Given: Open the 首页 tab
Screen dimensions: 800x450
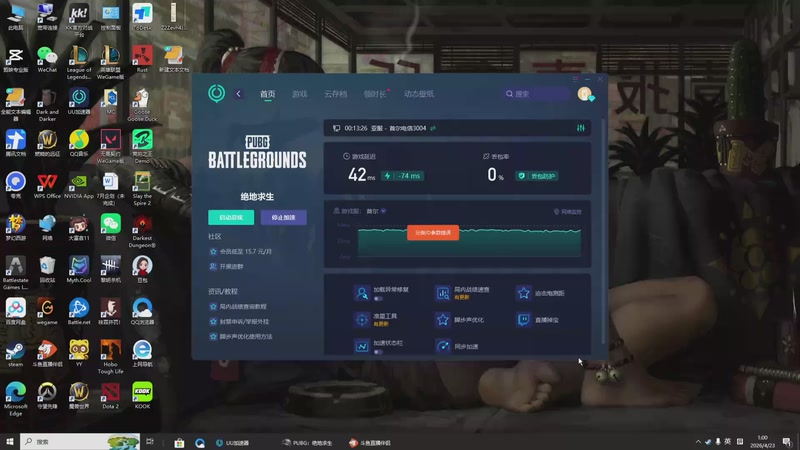Looking at the screenshot, I should (x=267, y=94).
